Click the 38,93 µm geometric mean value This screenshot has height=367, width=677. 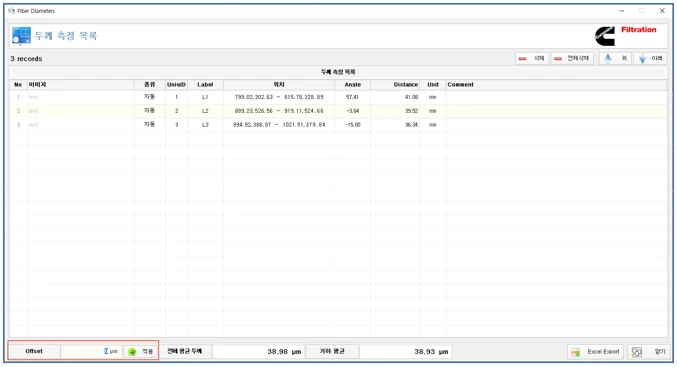[x=406, y=351]
